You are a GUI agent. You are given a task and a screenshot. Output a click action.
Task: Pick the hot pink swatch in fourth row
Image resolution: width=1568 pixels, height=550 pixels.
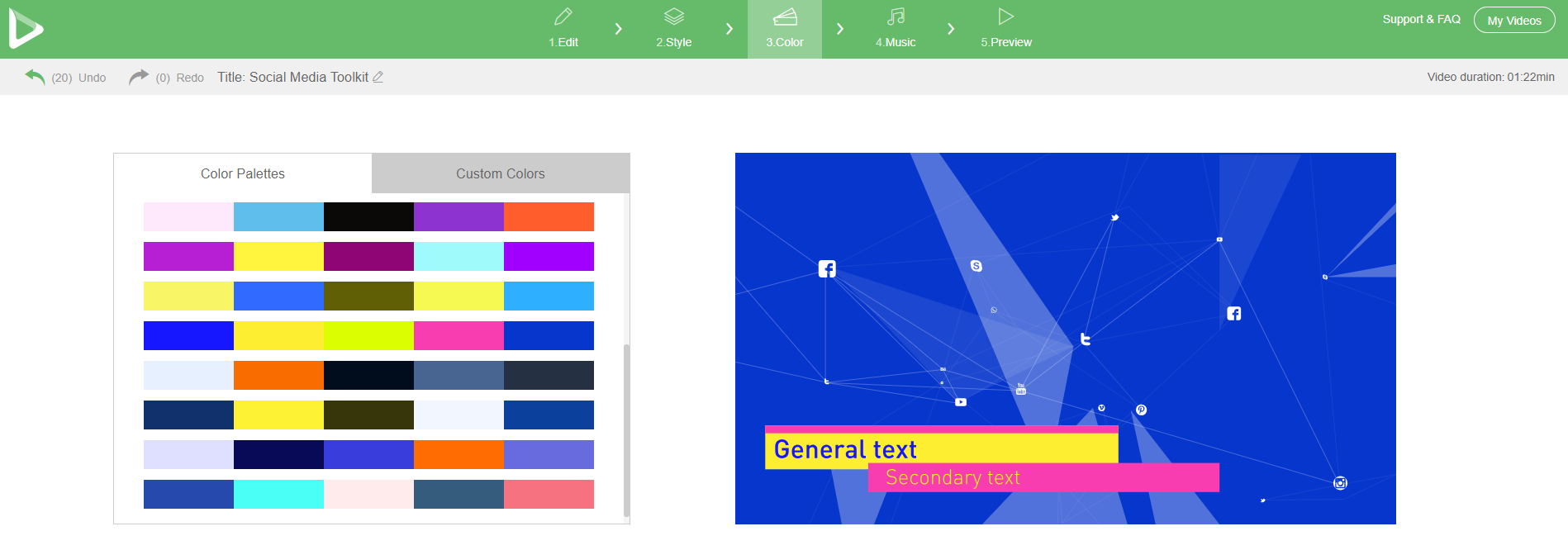click(459, 335)
